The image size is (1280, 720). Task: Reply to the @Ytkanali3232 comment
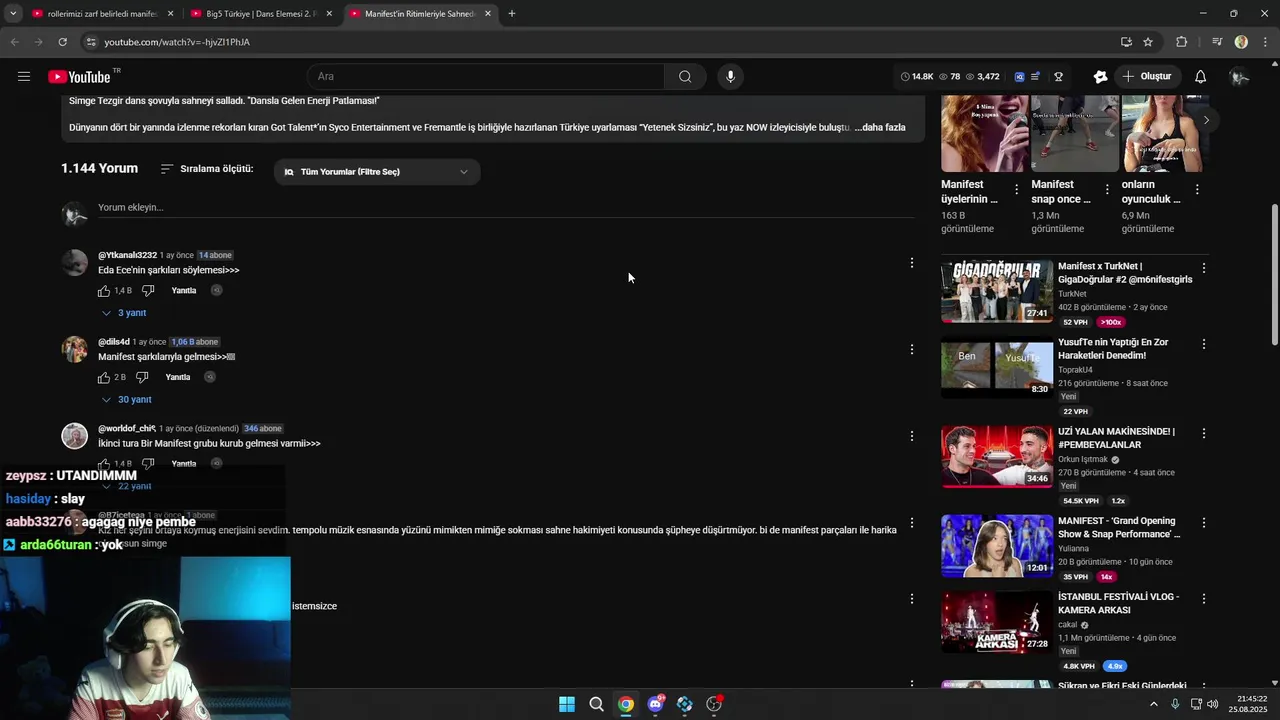tap(184, 291)
